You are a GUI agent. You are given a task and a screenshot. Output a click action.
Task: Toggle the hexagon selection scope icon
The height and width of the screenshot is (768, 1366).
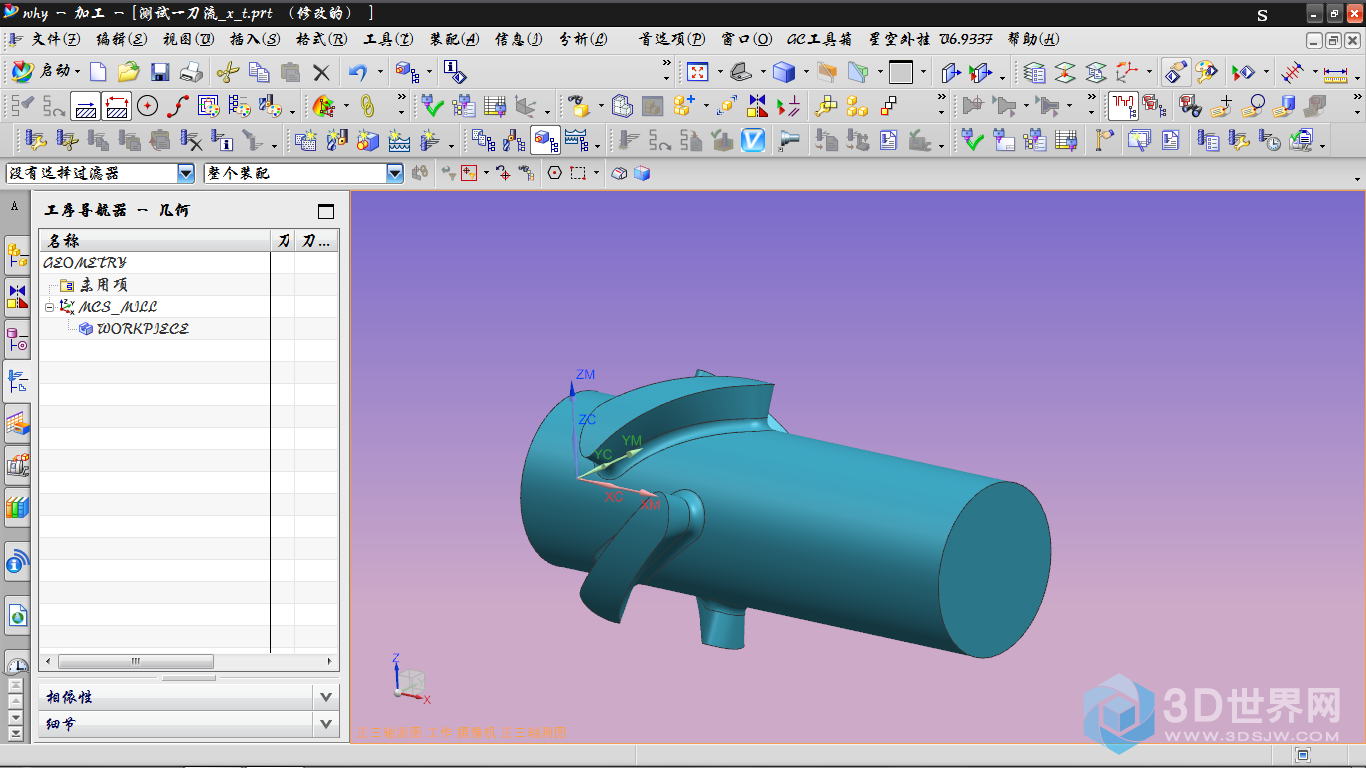555,173
